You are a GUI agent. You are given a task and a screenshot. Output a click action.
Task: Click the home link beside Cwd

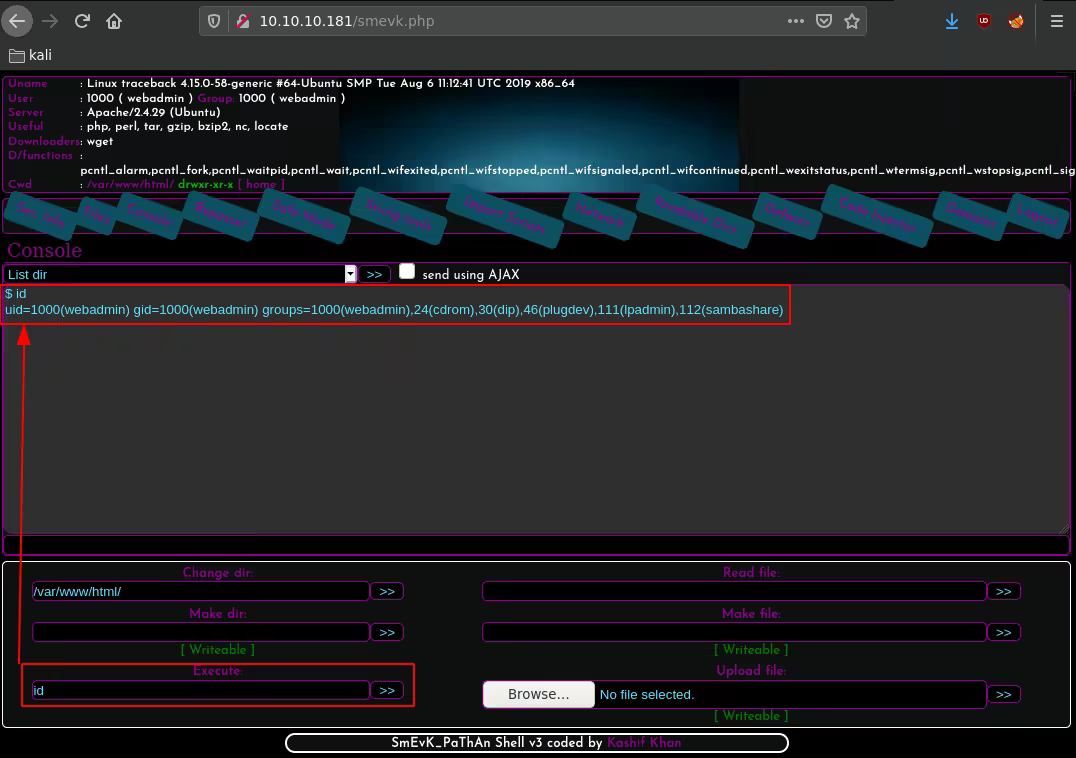tap(260, 185)
